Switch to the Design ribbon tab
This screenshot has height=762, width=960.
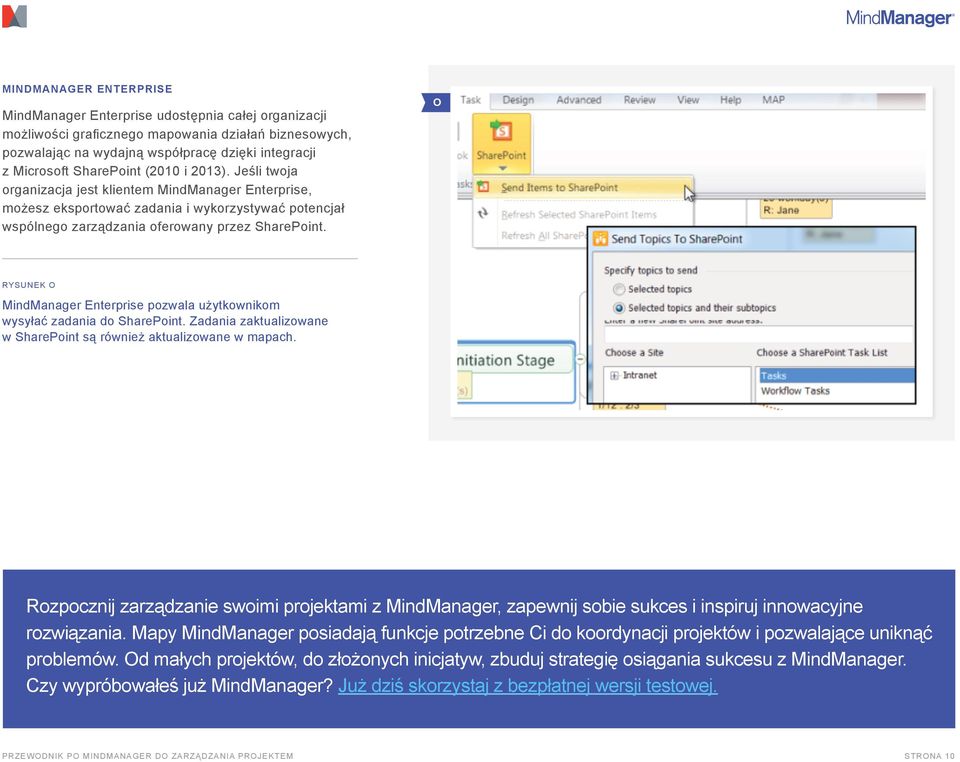[518, 100]
